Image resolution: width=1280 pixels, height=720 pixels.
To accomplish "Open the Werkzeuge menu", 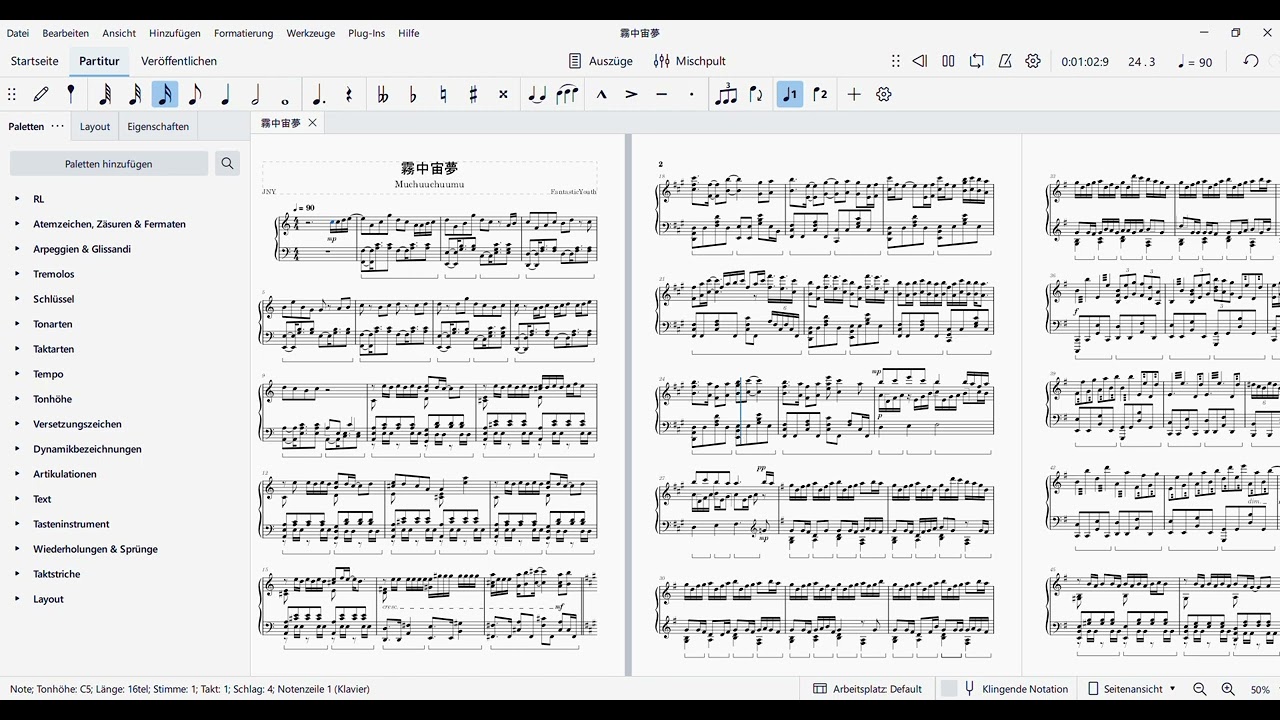I will tap(311, 33).
